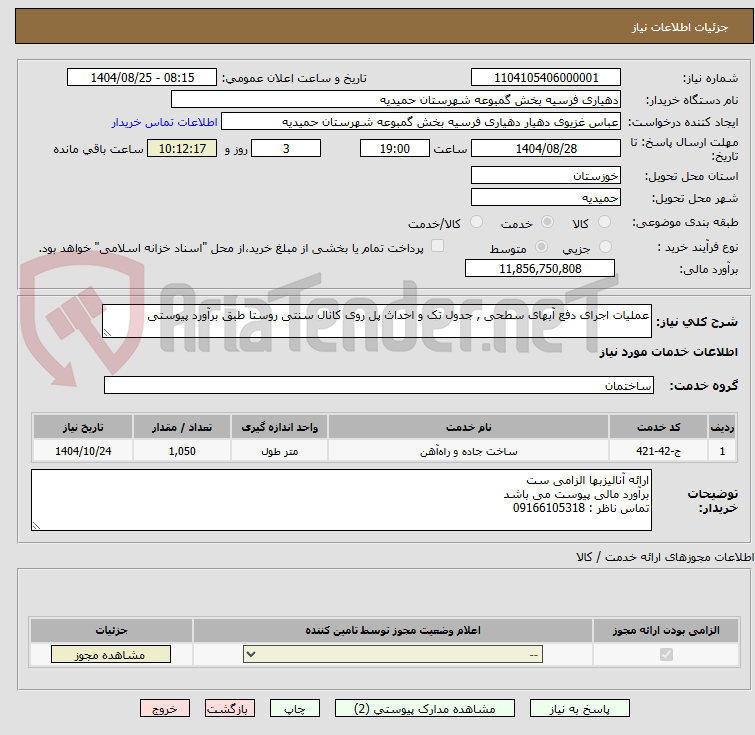Click the تاریخ نیاز column header
Viewport: 755px width, 735px height.
pos(83,427)
